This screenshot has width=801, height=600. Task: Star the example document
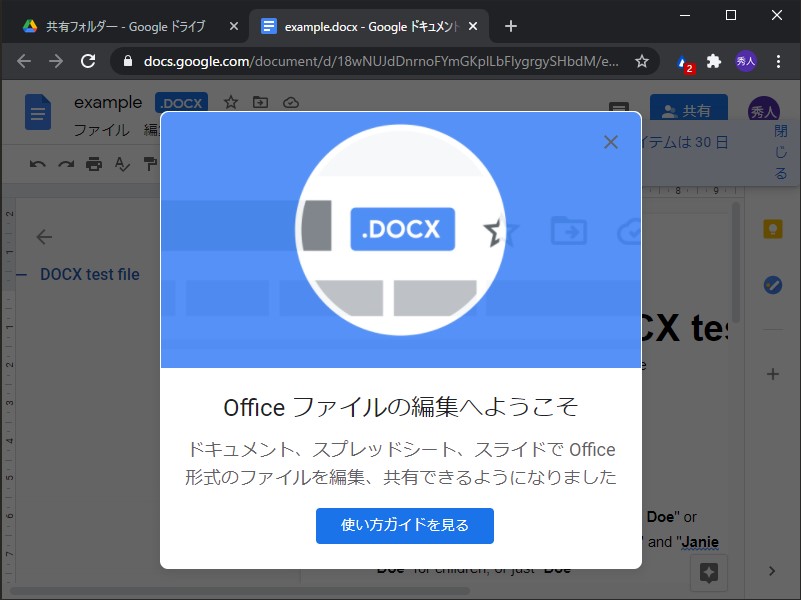click(231, 103)
